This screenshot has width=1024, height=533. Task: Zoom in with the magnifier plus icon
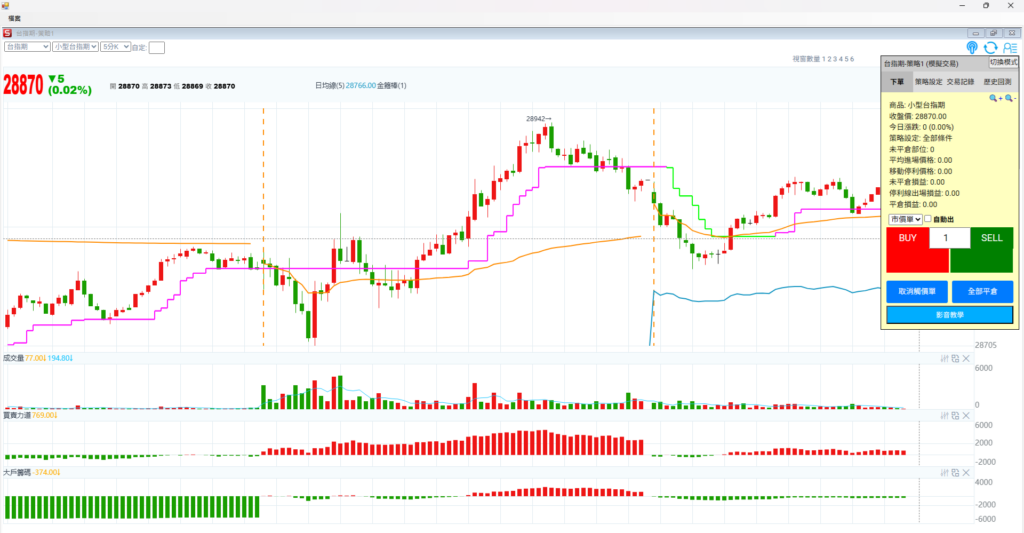995,98
